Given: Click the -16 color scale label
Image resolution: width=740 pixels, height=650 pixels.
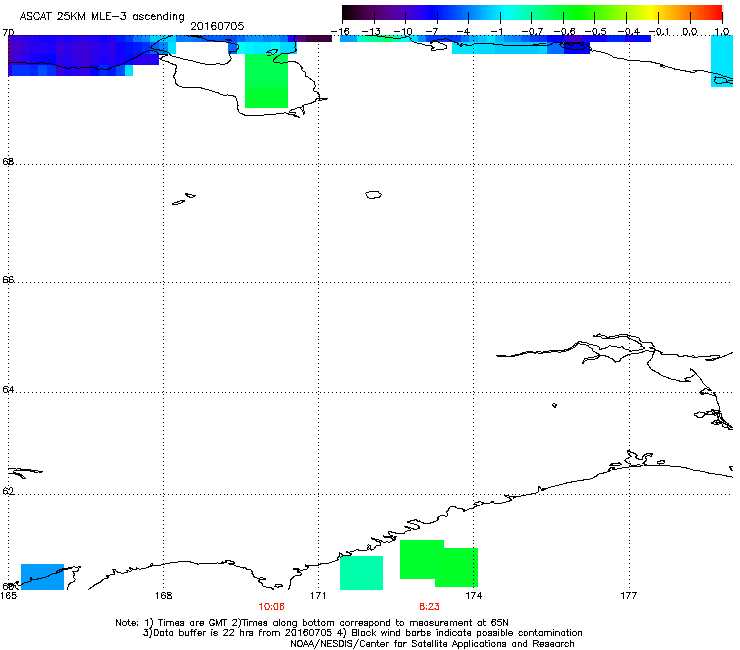Looking at the screenshot, I should (x=340, y=32).
